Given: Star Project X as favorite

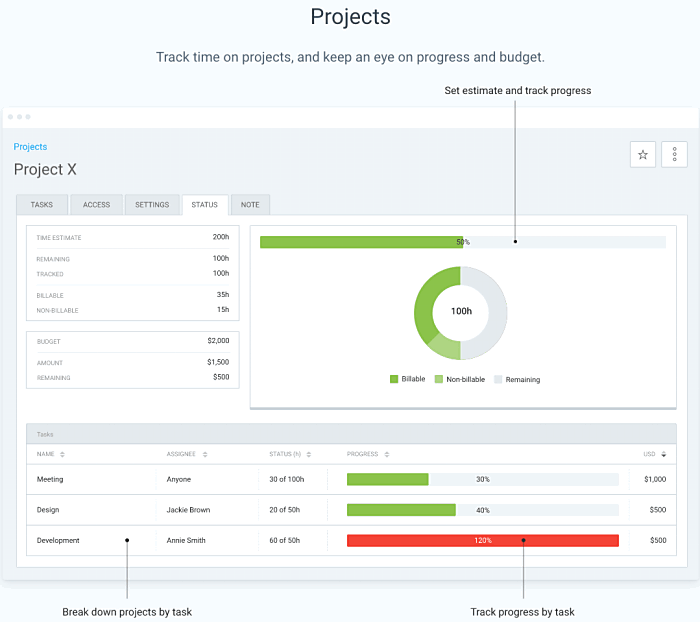Looking at the screenshot, I should 642,154.
